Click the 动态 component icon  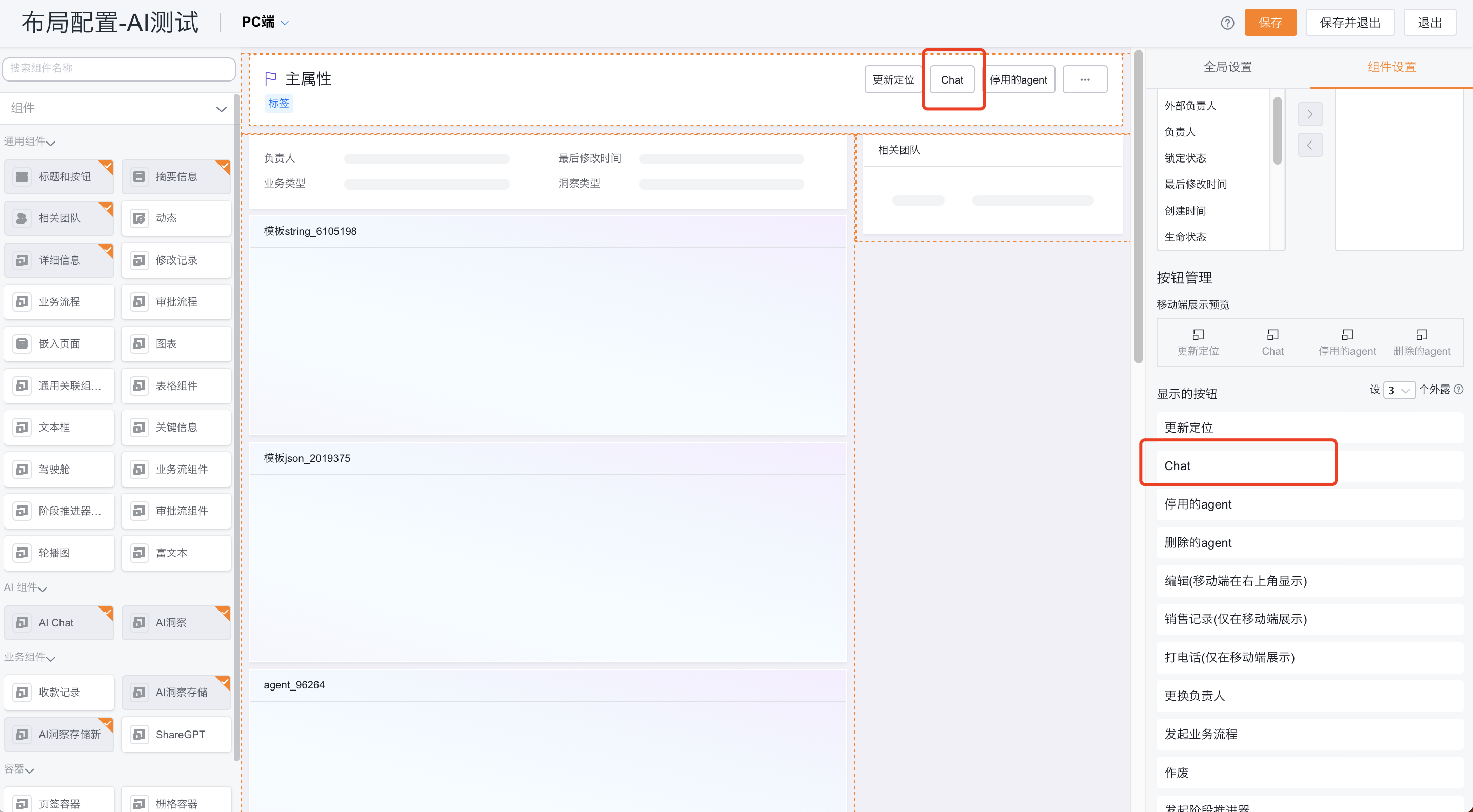coord(139,218)
